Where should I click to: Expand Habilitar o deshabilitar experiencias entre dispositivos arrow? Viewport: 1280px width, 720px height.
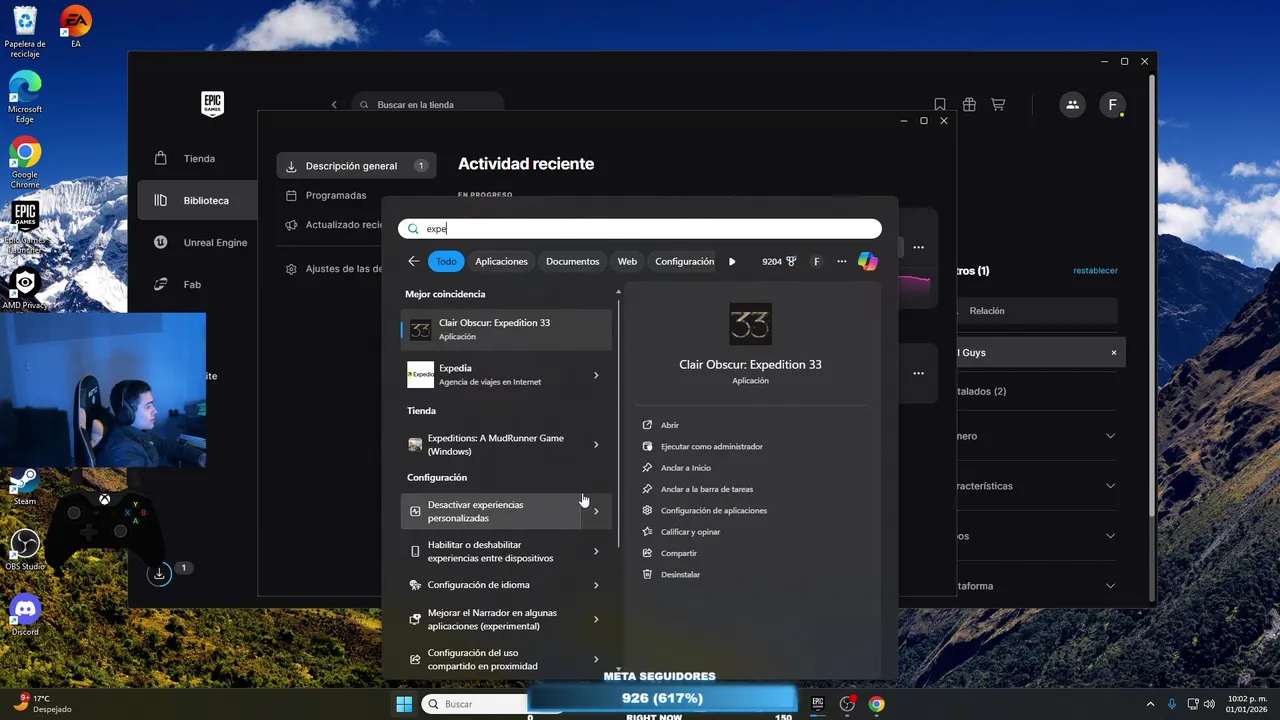596,551
